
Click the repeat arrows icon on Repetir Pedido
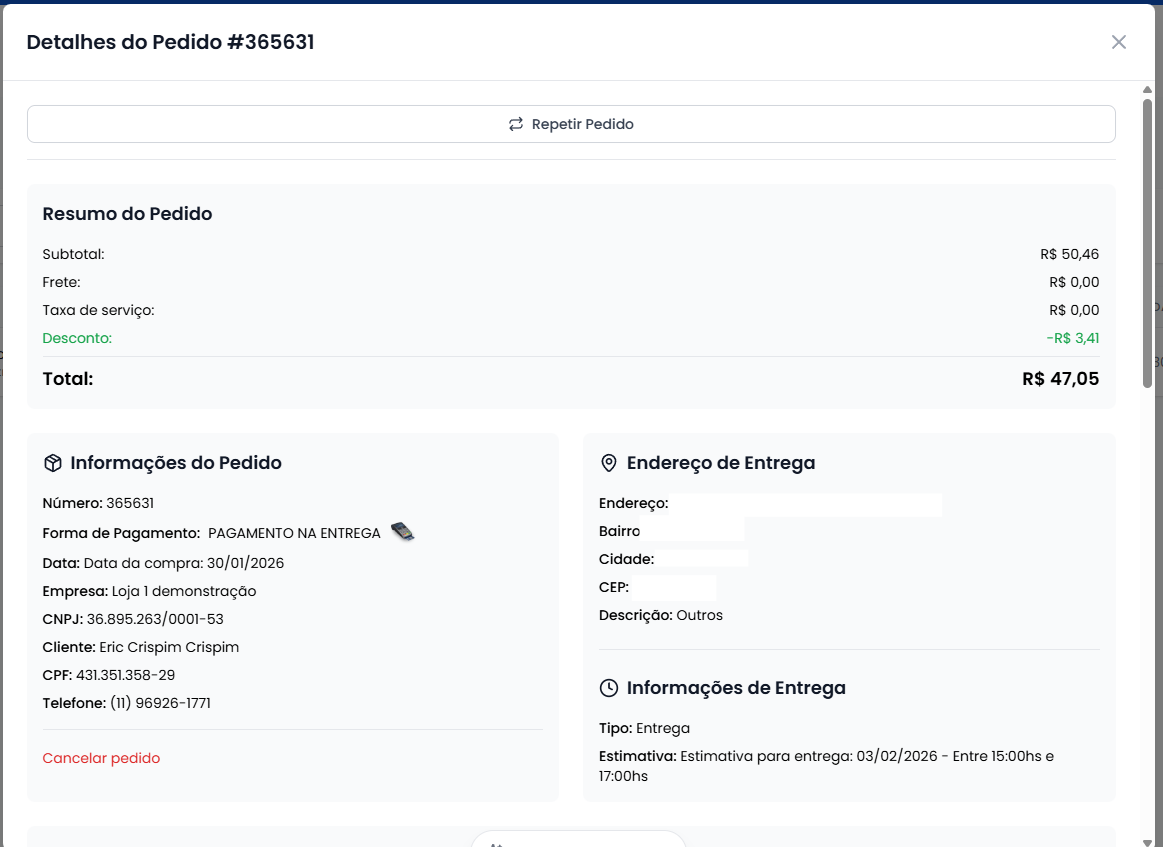(516, 124)
